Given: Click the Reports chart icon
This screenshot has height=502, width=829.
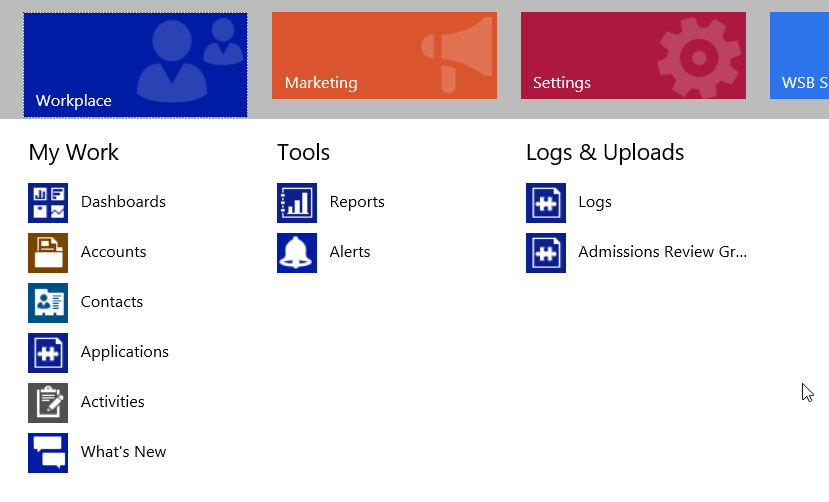Looking at the screenshot, I should point(297,203).
